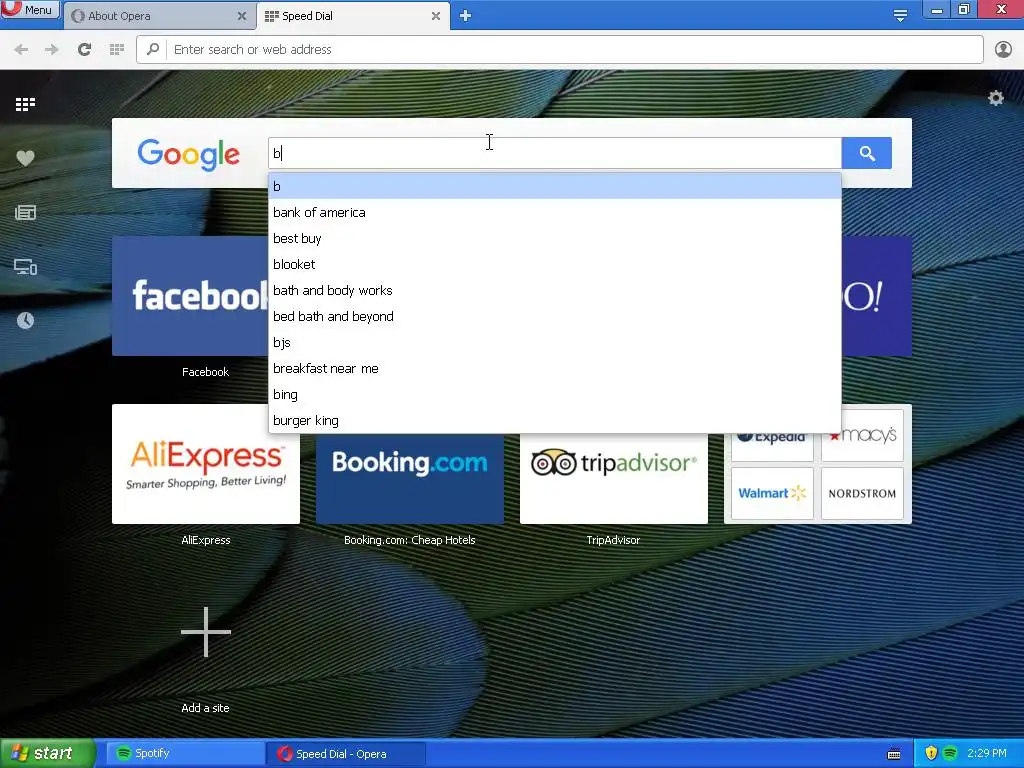Screen dimensions: 1024x768
Task: Switch to Spotify in the taskbar
Action: click(184, 754)
